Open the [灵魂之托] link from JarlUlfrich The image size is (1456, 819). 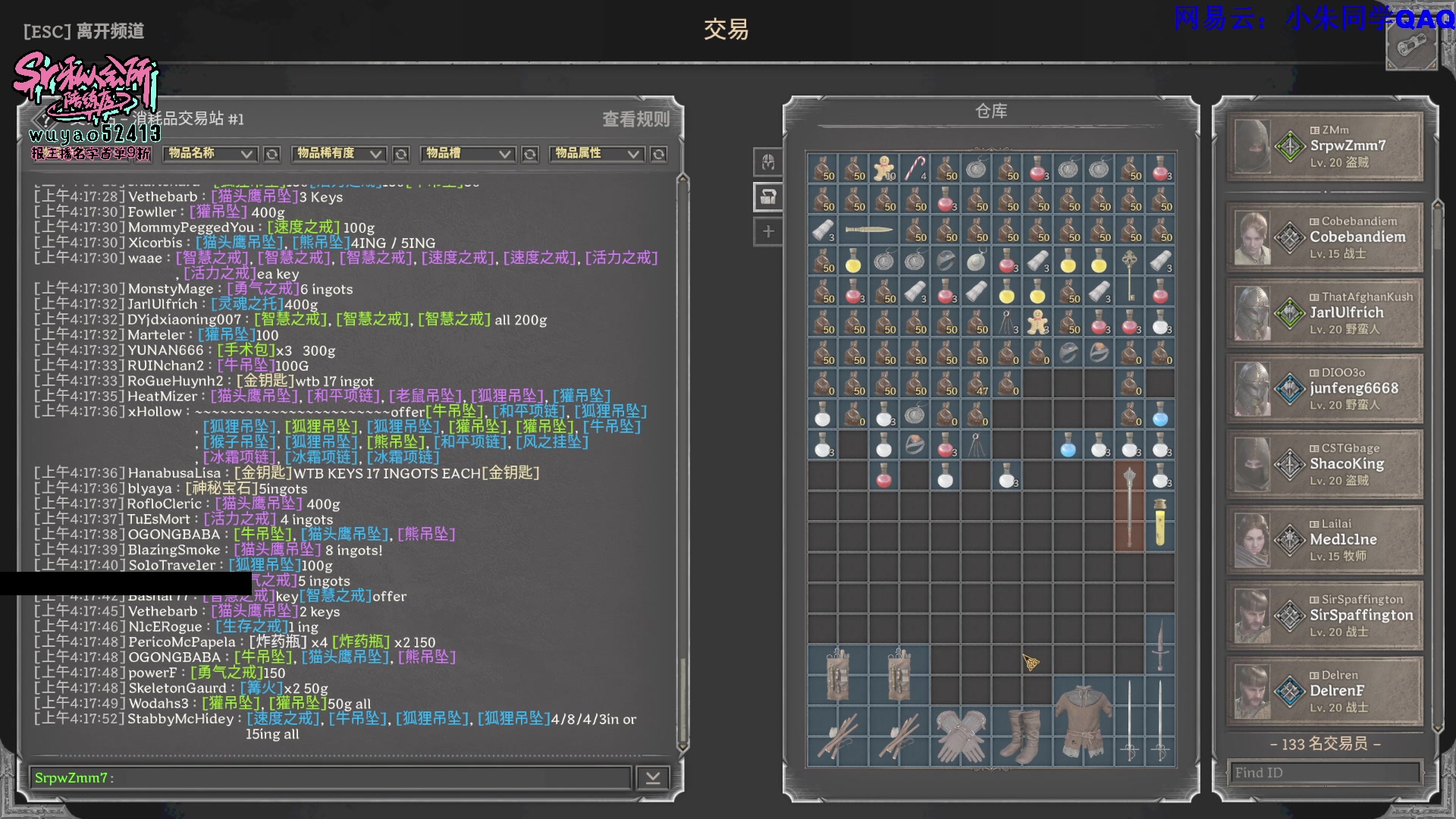coord(247,304)
